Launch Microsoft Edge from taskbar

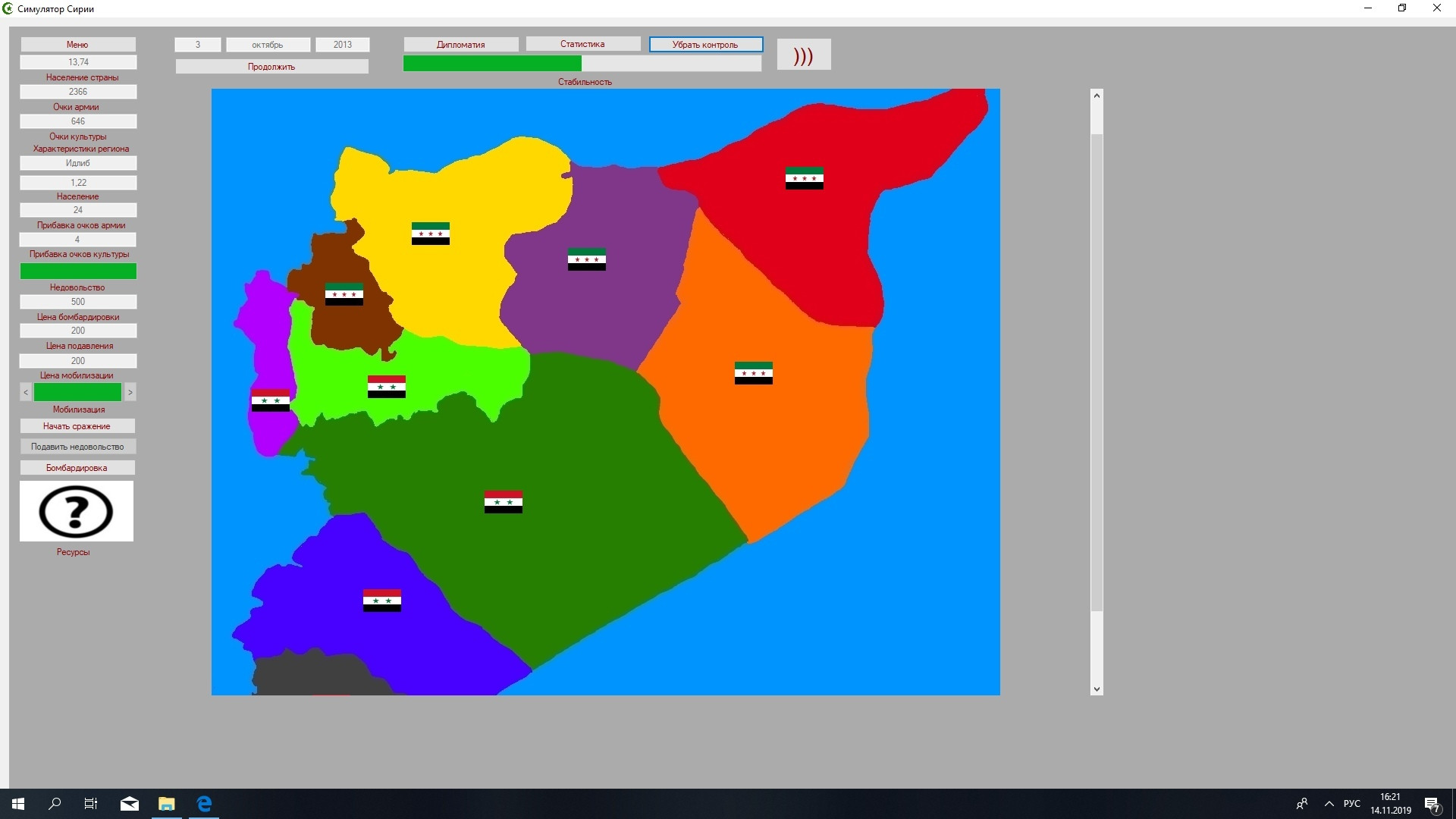click(204, 804)
